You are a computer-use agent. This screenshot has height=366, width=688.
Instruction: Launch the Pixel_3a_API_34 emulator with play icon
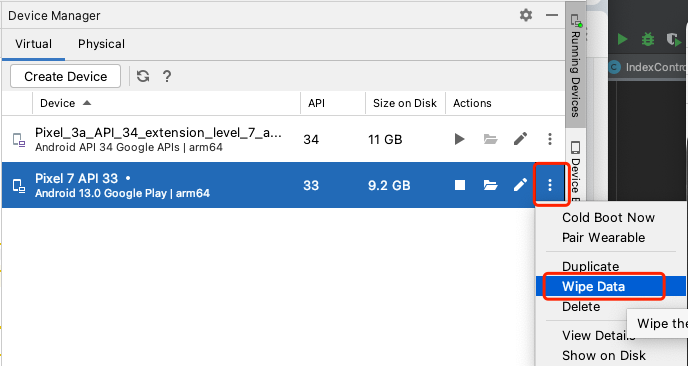click(459, 140)
